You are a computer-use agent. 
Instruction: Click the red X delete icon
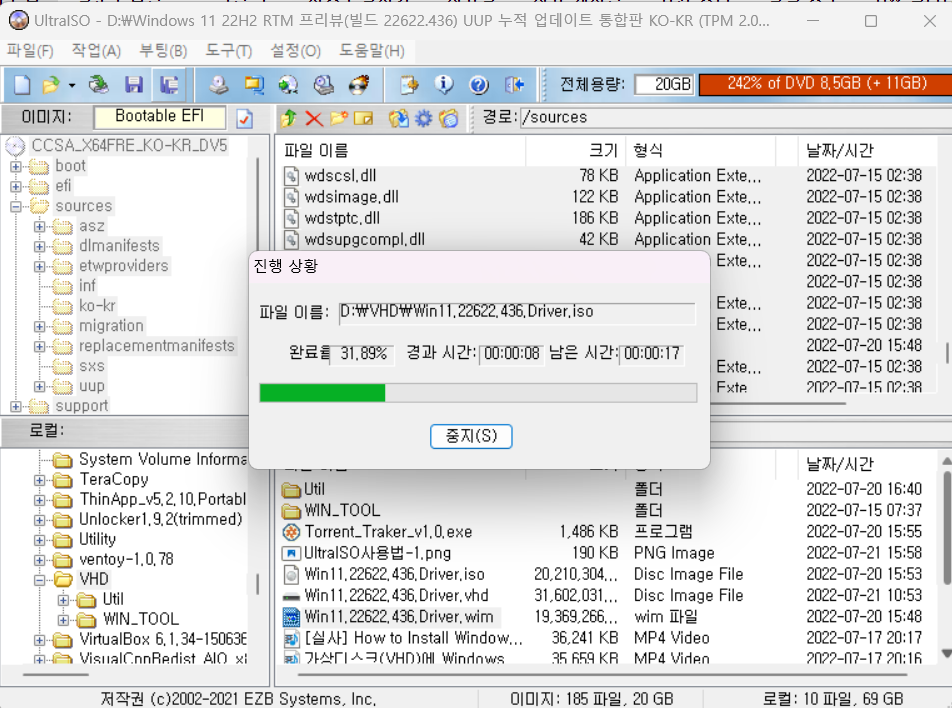(x=314, y=118)
